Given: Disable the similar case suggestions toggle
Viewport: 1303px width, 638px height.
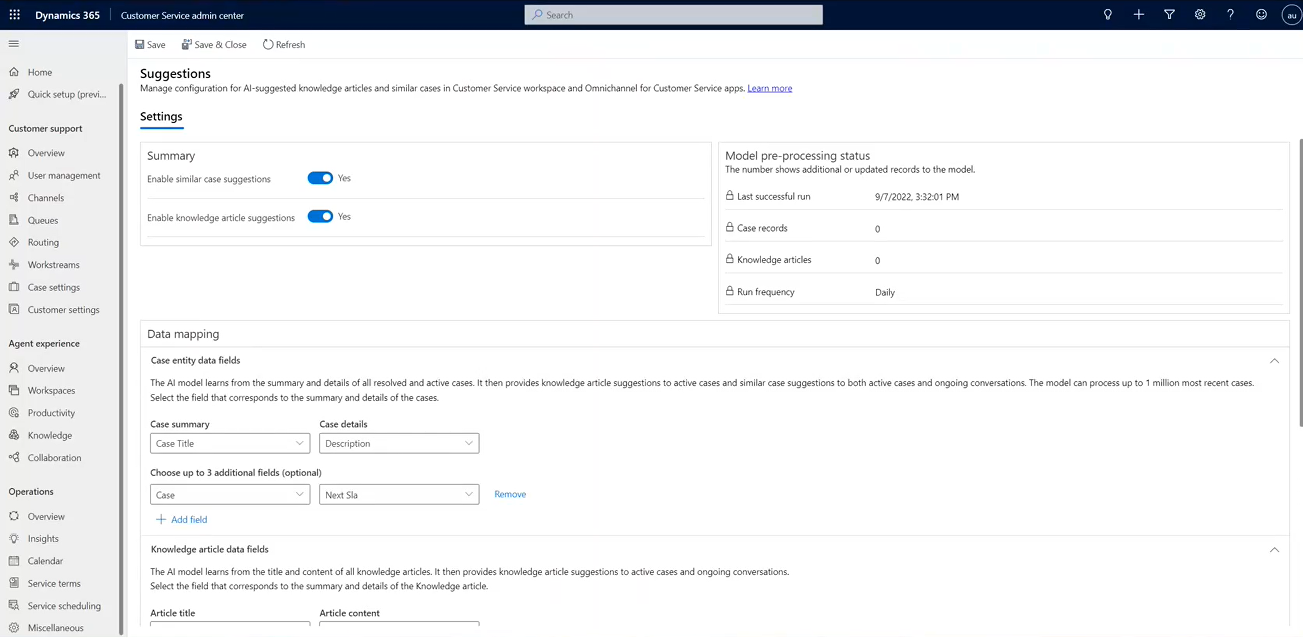Looking at the screenshot, I should click(x=319, y=177).
